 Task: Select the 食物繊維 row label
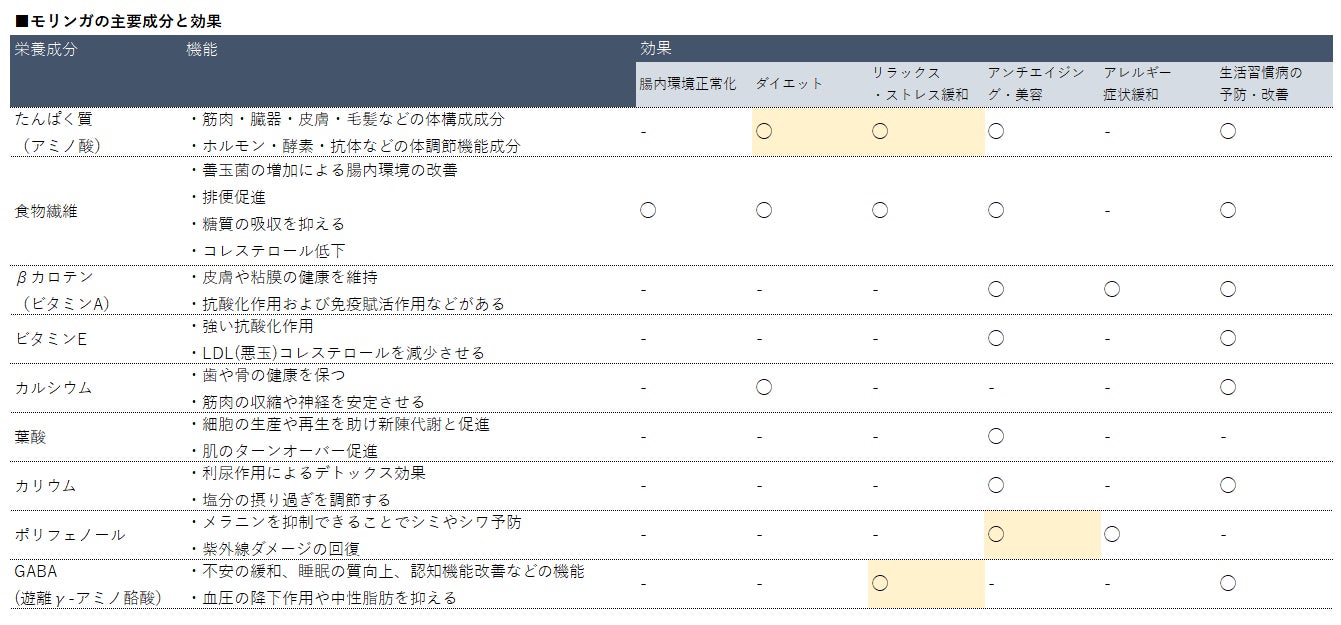[x=46, y=211]
